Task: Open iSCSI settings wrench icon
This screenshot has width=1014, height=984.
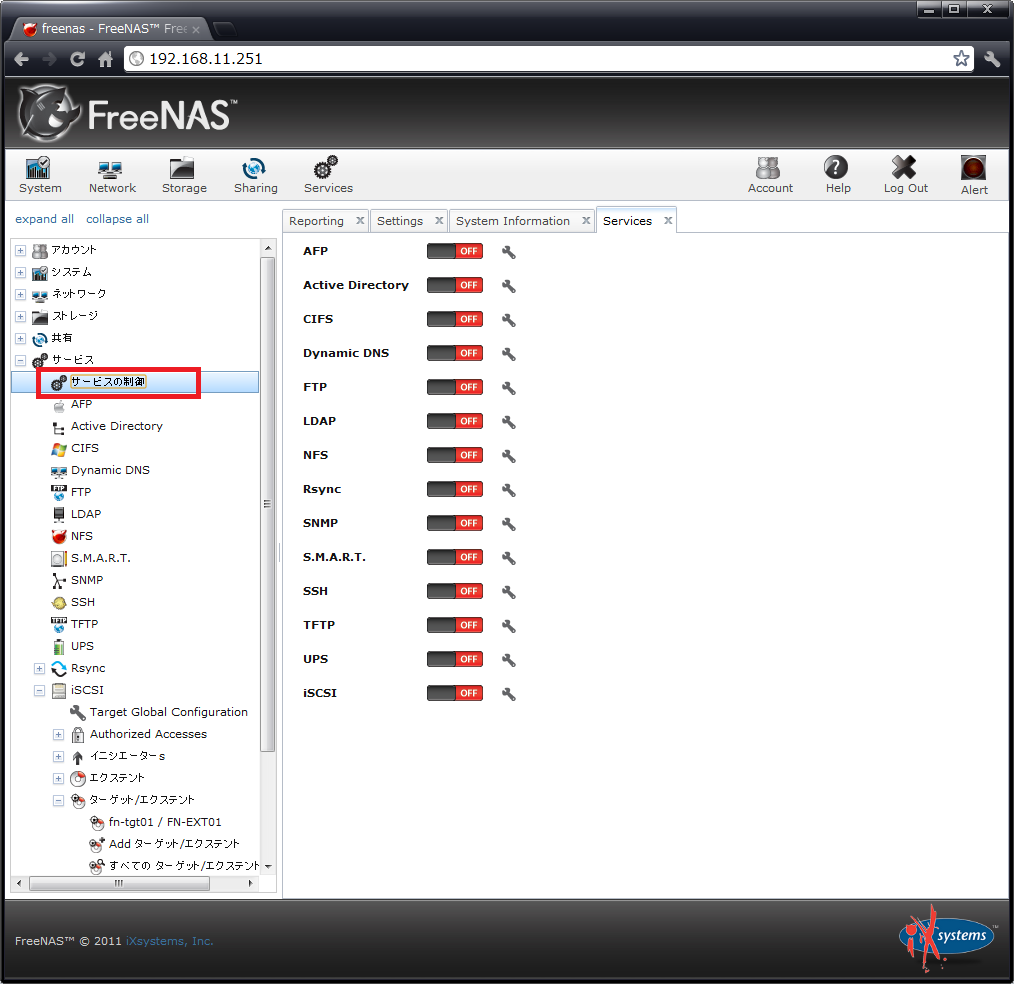Action: (x=509, y=694)
